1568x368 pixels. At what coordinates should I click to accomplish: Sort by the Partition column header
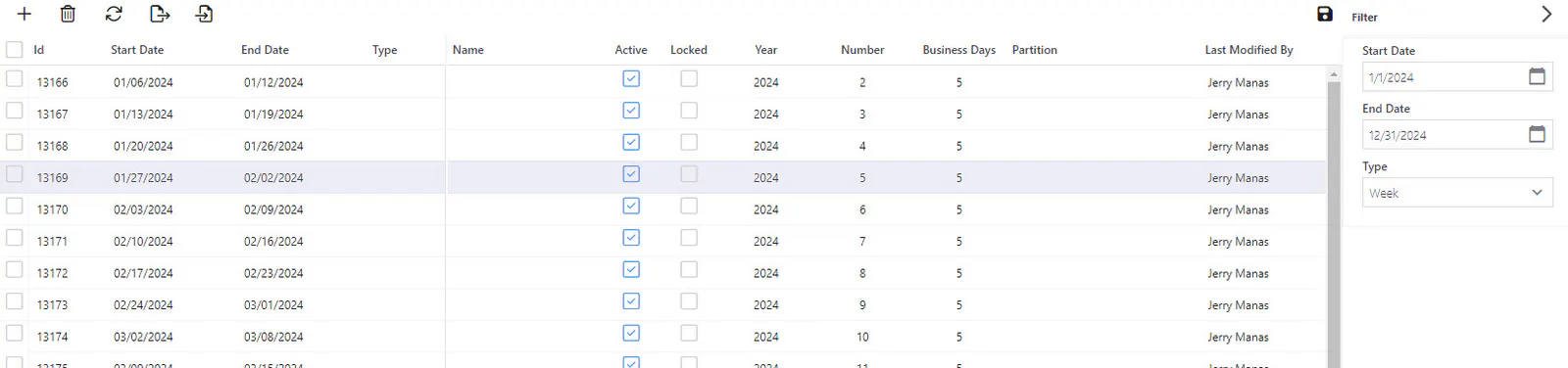(x=1035, y=50)
